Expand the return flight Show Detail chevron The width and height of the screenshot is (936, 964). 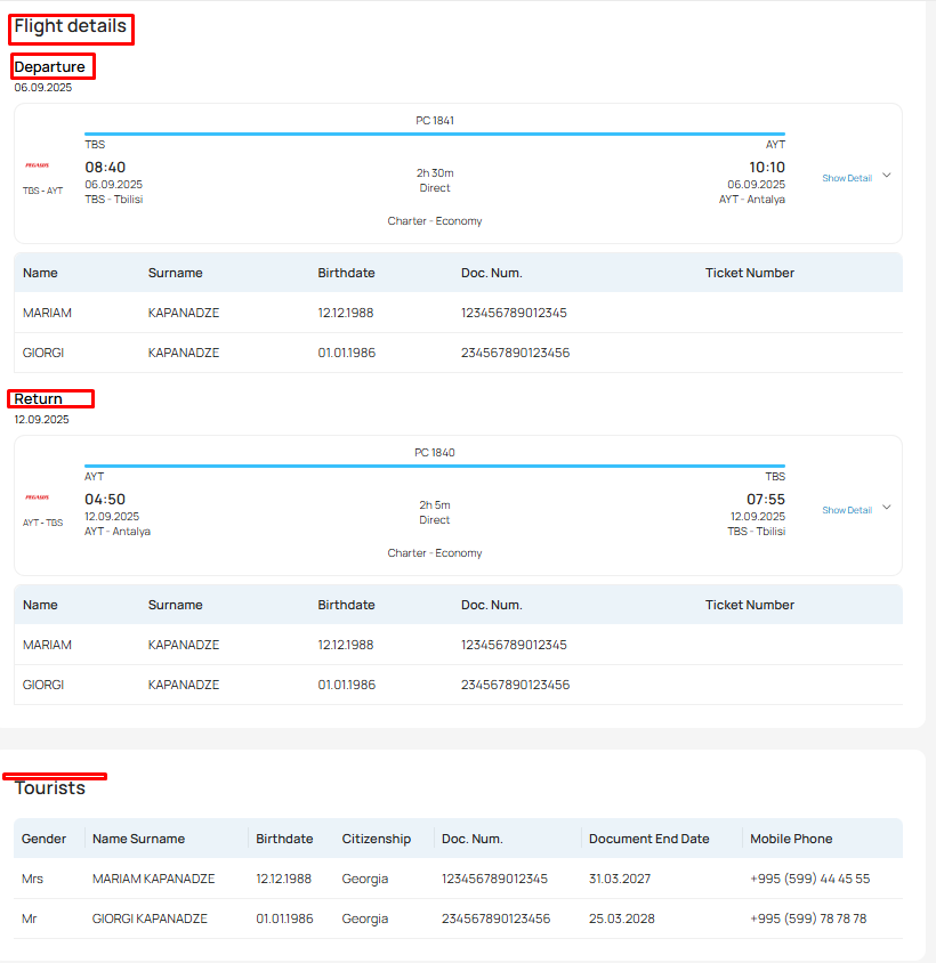[886, 509]
